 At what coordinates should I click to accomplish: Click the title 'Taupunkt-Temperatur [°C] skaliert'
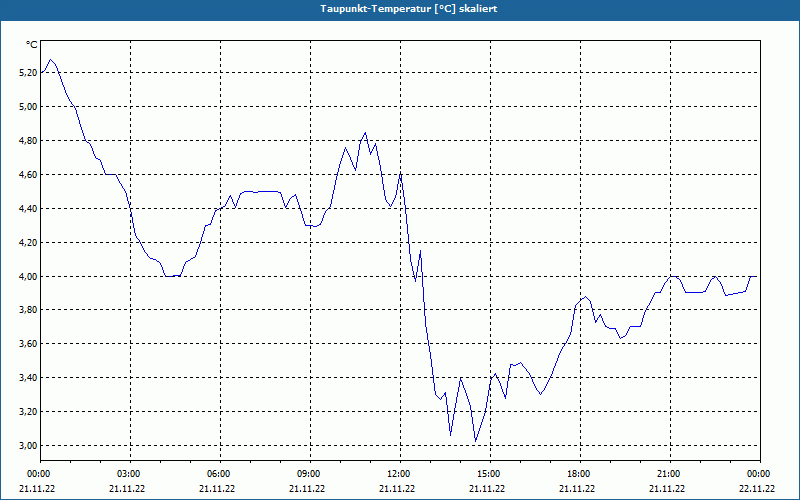[409, 9]
